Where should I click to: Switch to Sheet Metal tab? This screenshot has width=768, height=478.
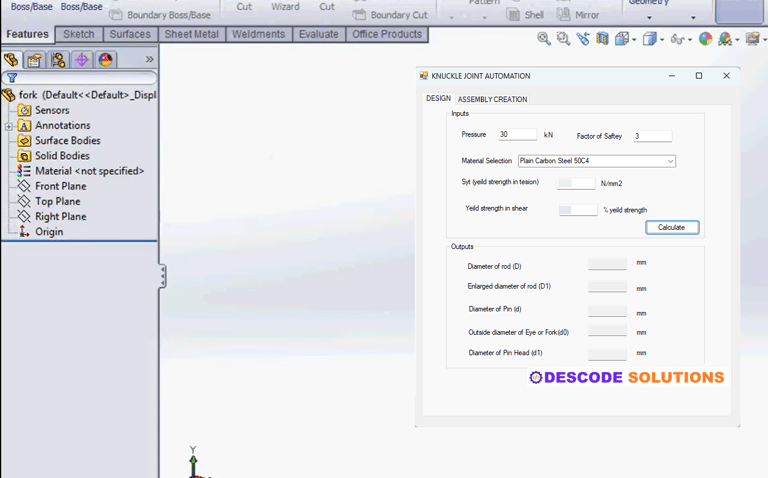coord(192,34)
